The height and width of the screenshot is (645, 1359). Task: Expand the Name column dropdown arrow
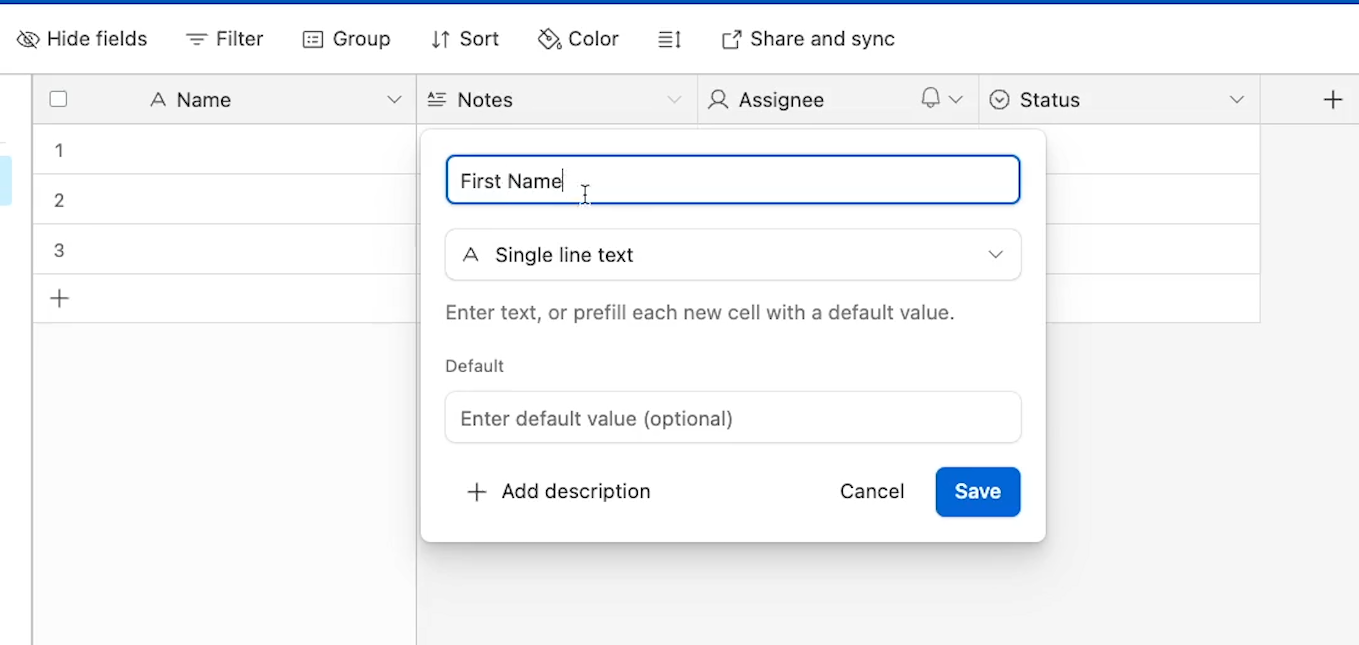pos(394,100)
